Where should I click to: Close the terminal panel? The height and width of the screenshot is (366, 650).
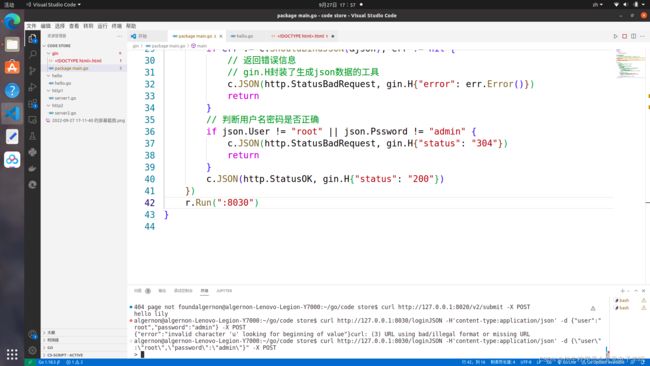[643, 291]
